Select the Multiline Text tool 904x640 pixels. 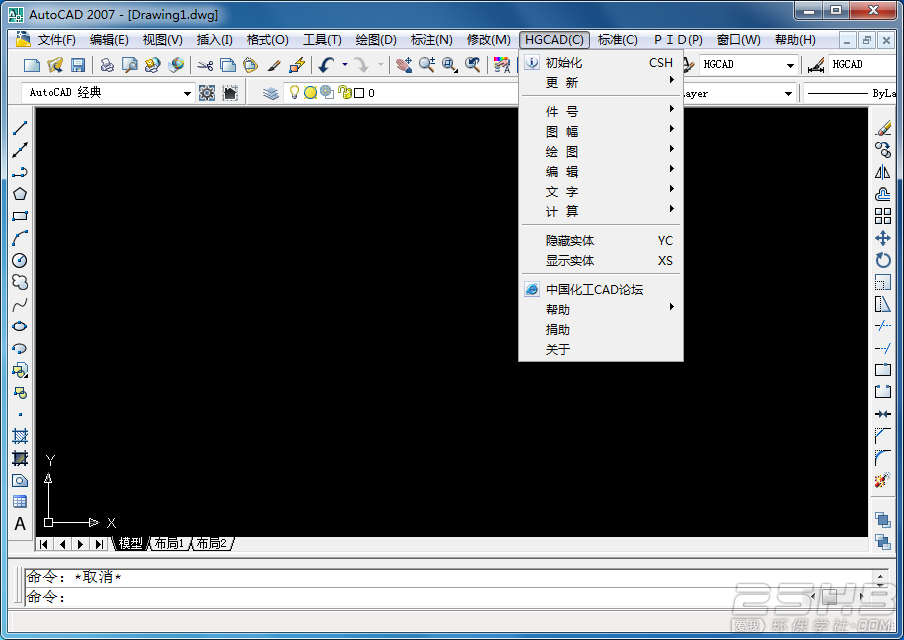(20, 524)
